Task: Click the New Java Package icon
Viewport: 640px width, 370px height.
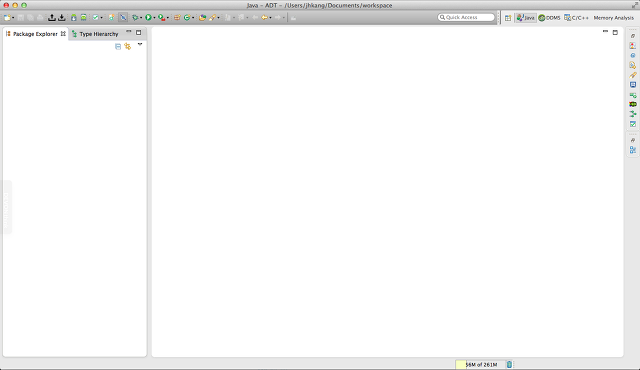Action: point(177,18)
